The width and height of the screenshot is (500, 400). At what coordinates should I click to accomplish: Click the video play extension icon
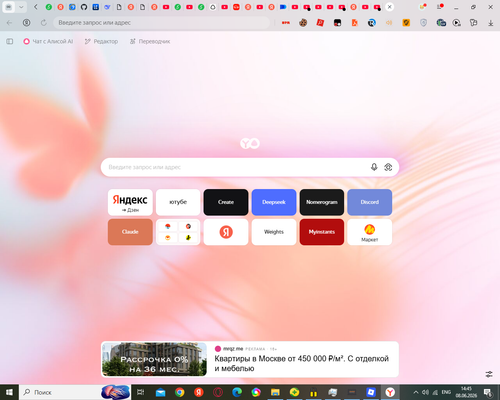pyautogui.click(x=457, y=23)
